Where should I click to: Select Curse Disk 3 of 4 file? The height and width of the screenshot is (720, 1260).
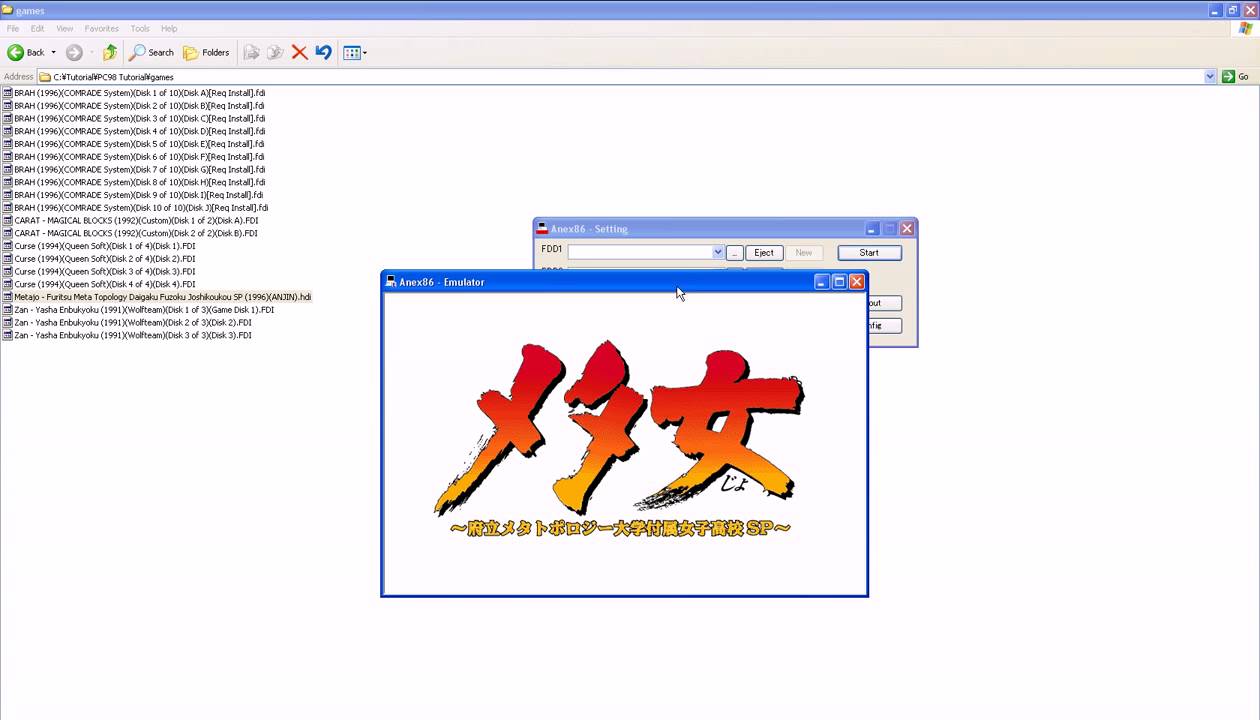tap(104, 272)
